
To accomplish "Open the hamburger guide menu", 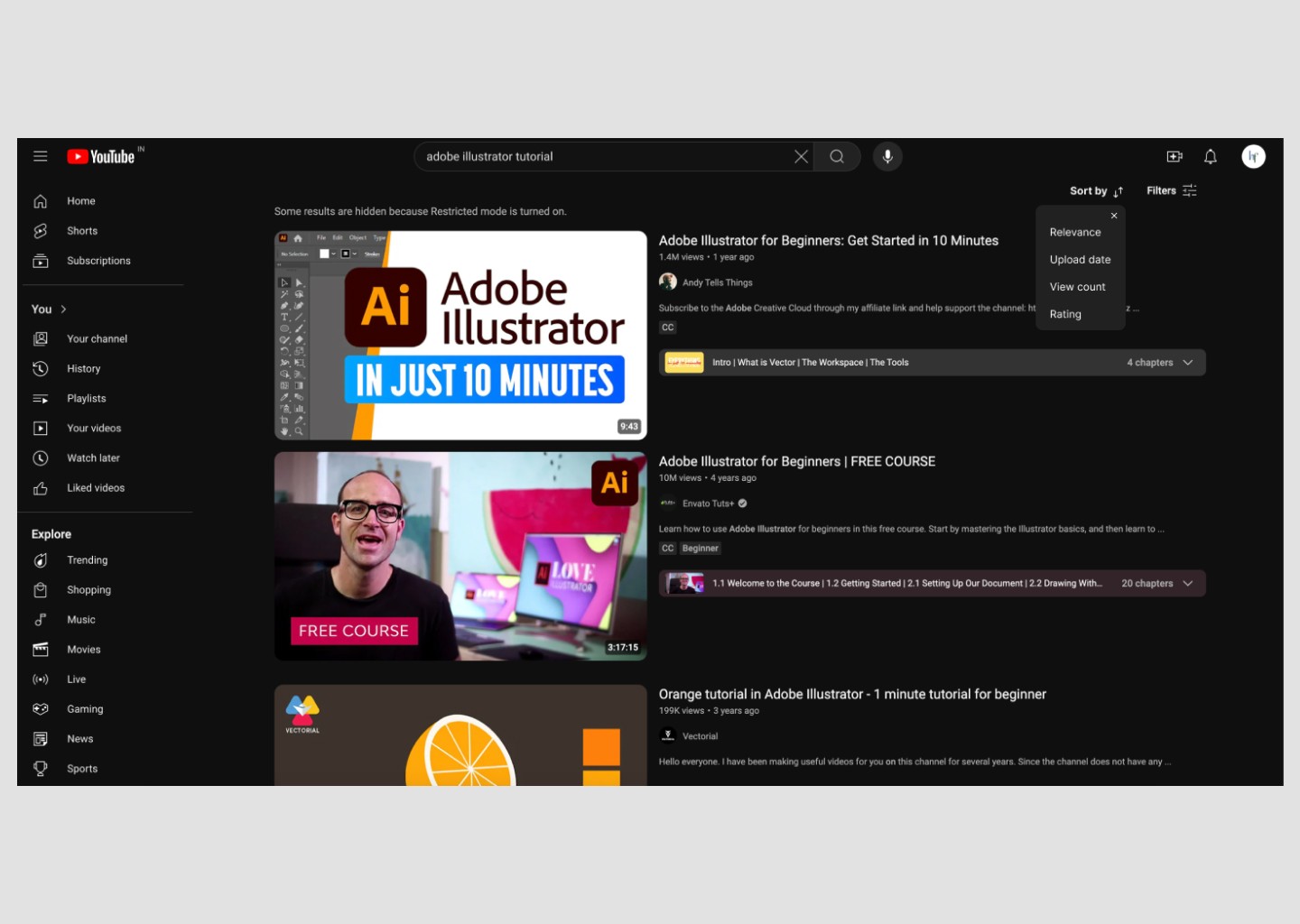I will pyautogui.click(x=41, y=156).
